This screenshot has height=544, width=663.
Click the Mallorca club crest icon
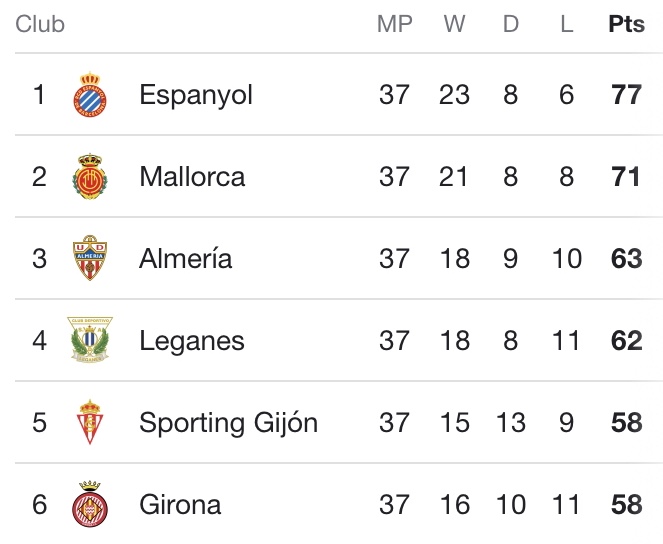tap(90, 177)
